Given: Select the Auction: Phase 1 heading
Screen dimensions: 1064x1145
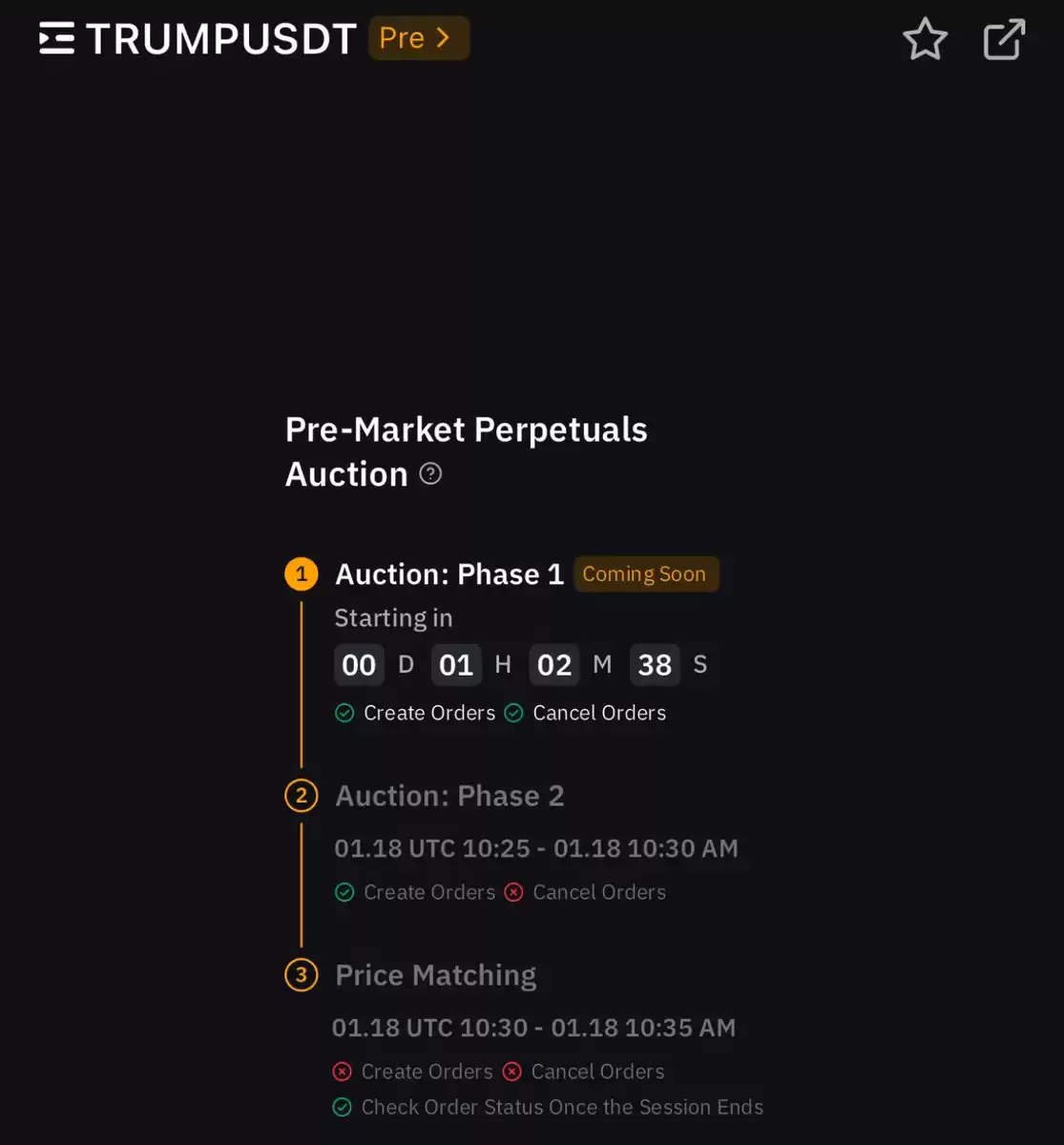Looking at the screenshot, I should 449,574.
